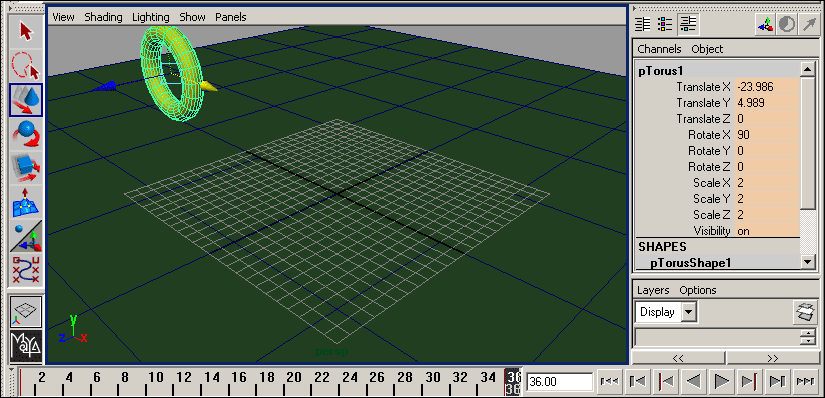Viewport: 825px width, 398px height.
Task: Click the << panel scroll button
Action: (x=678, y=358)
